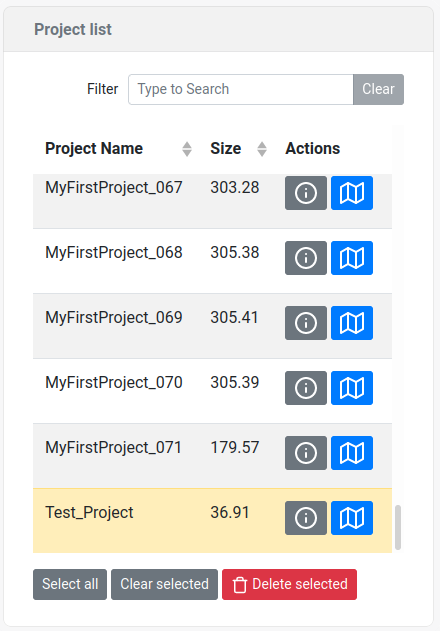Open map view for MyFirstProject_067

tap(352, 193)
